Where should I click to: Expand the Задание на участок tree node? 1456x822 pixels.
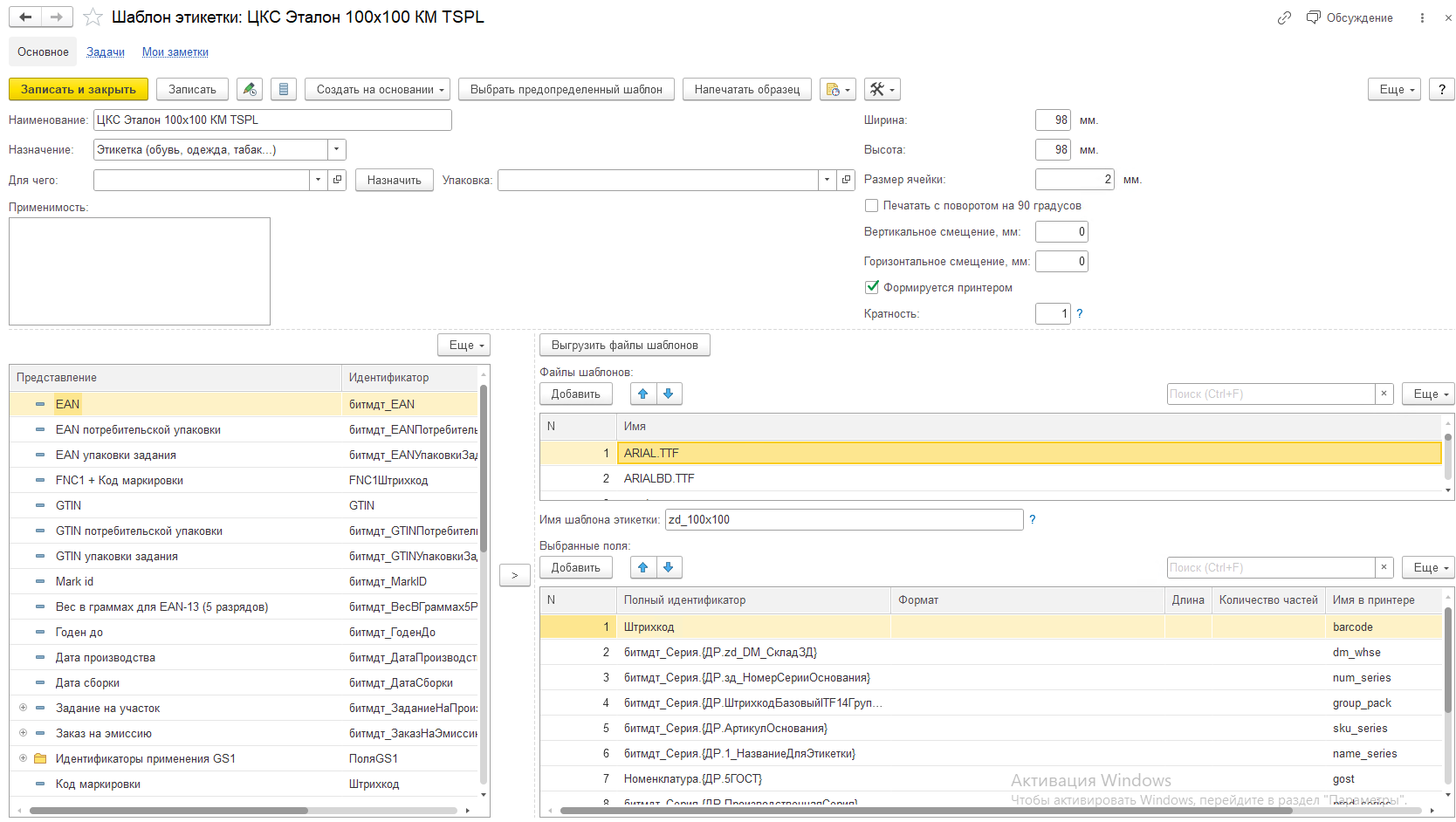tap(23, 708)
